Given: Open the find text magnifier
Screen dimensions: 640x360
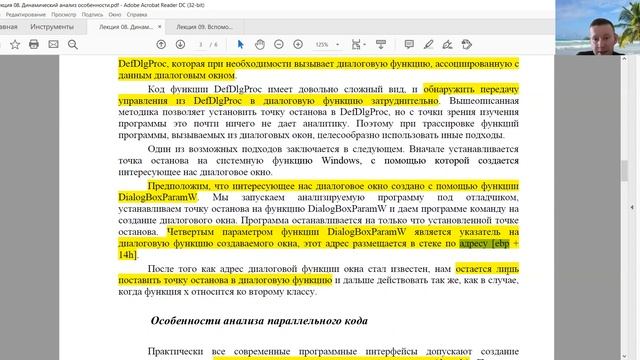Looking at the screenshot, I should pos(73,44).
